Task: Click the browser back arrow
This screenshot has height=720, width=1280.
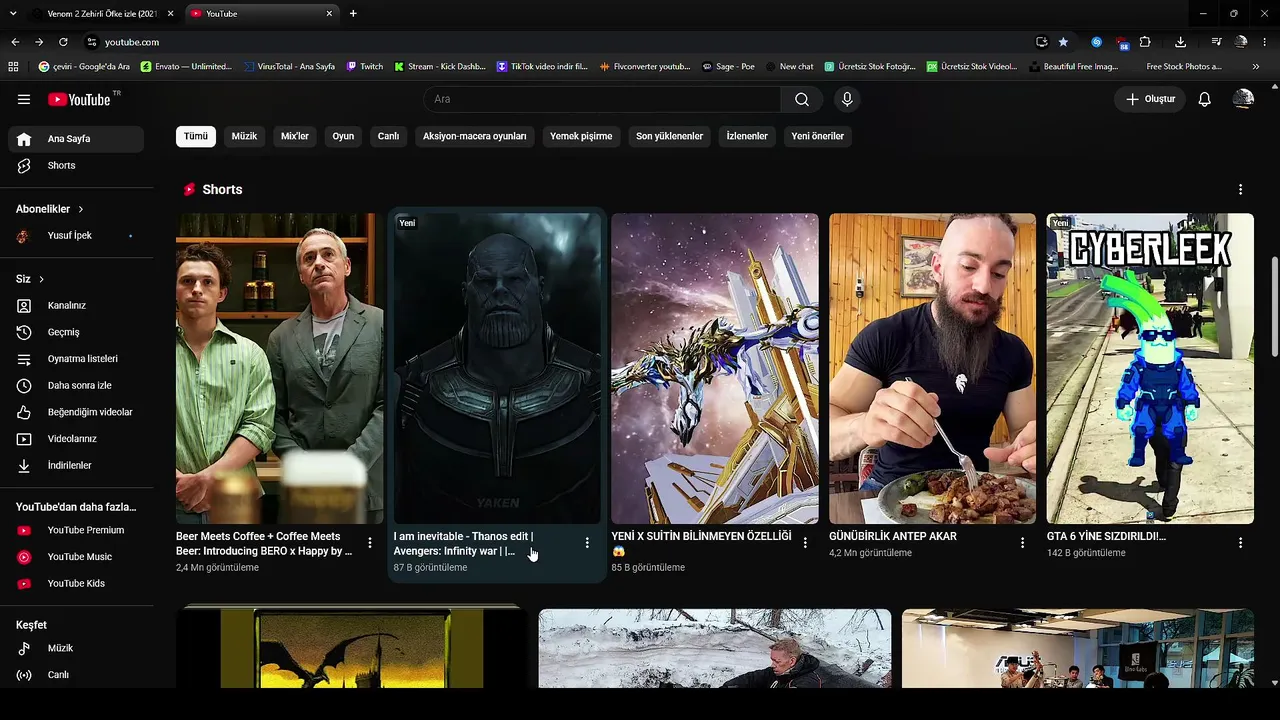Action: click(15, 42)
